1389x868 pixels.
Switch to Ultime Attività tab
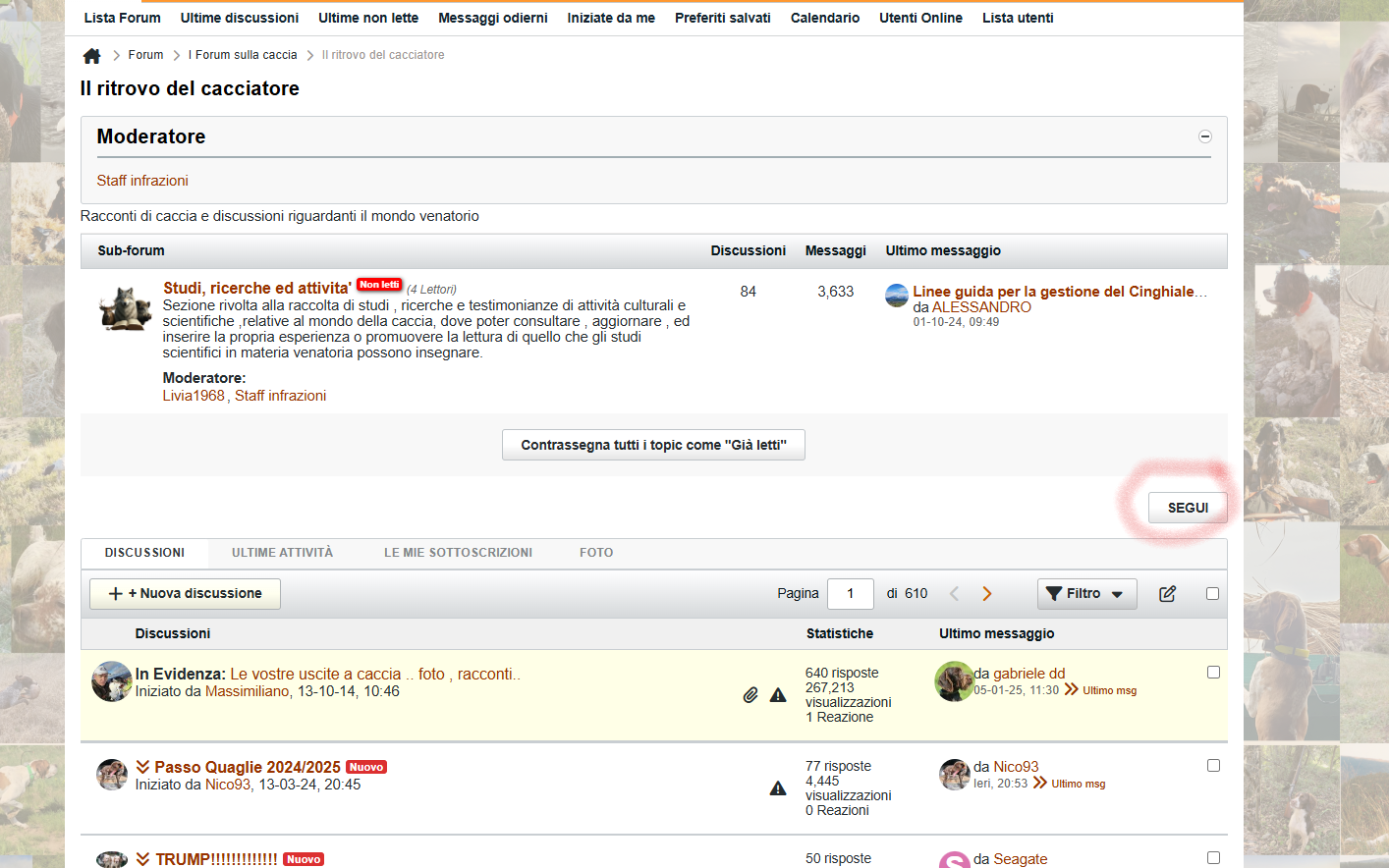pos(282,553)
